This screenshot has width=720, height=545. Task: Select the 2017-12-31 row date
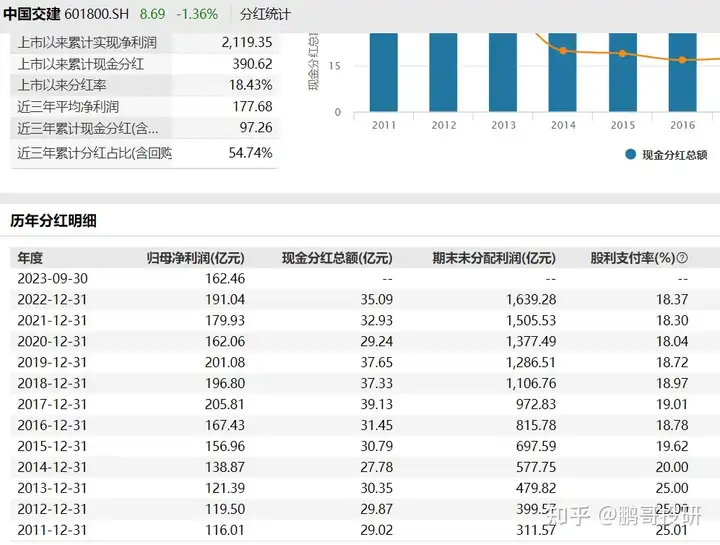[52, 405]
